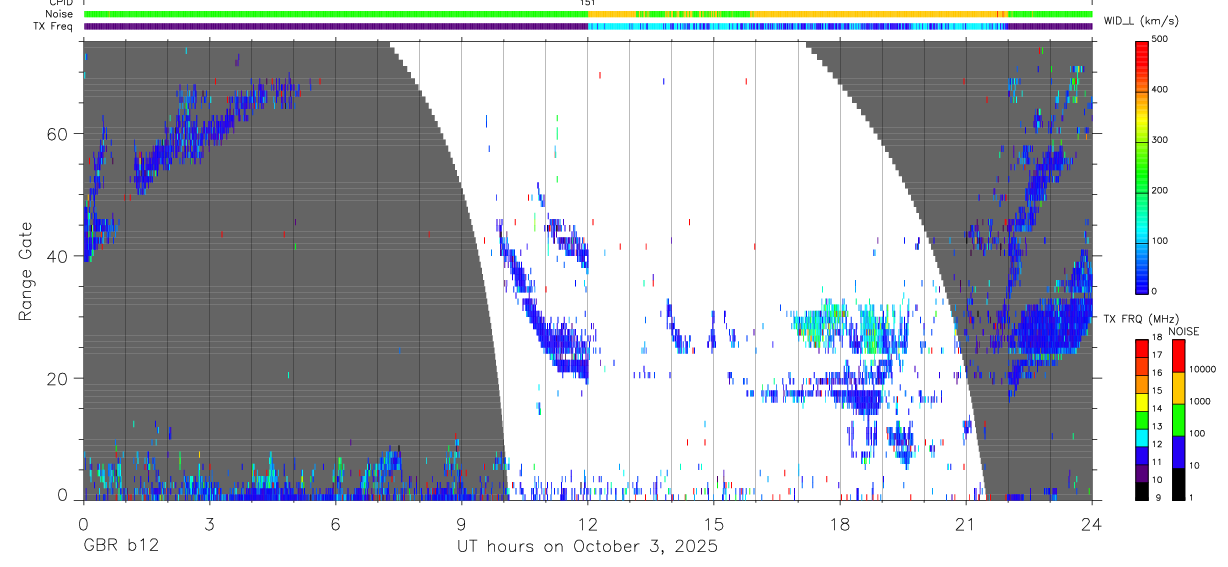
Task: Click the UT hours on October 3, 2025 title
Action: pyautogui.click(x=587, y=547)
